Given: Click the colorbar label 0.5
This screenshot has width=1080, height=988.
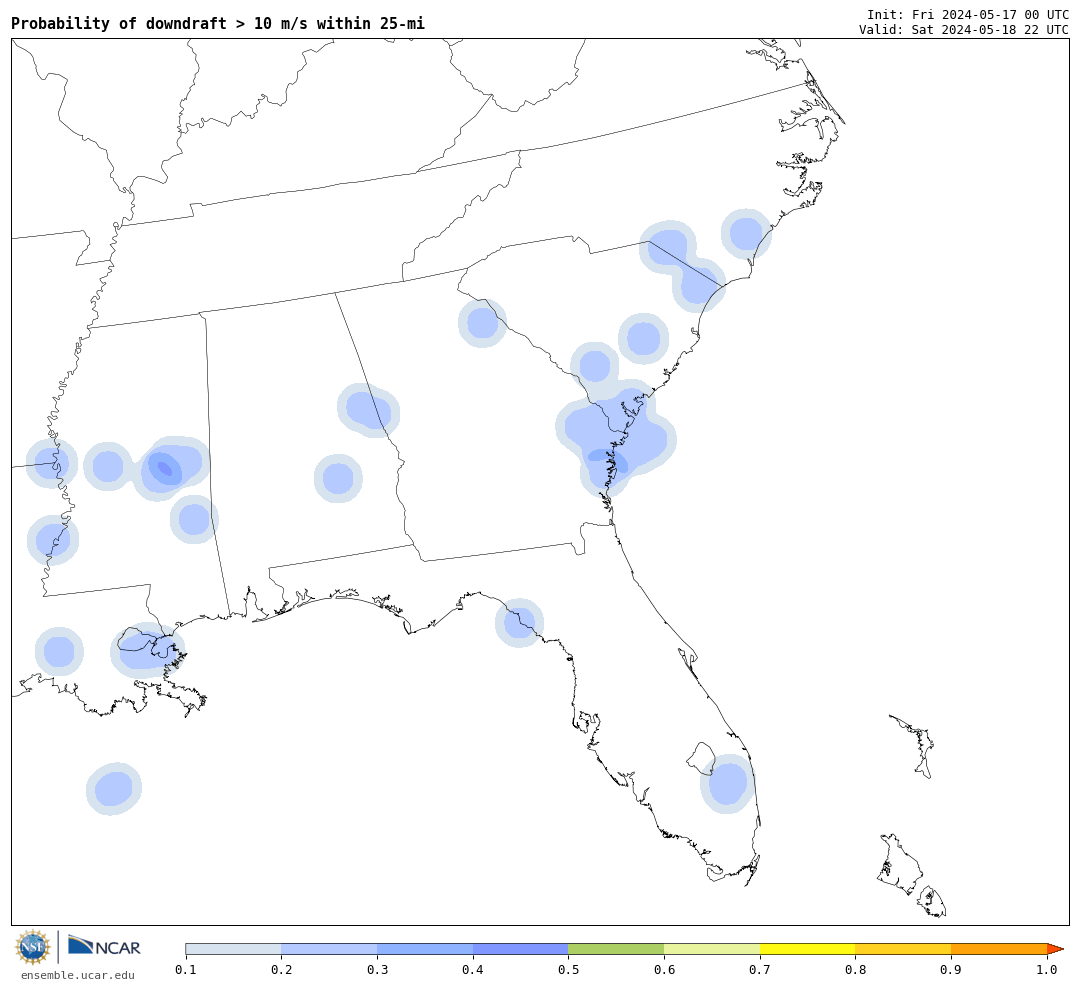Looking at the screenshot, I should pos(568,970).
